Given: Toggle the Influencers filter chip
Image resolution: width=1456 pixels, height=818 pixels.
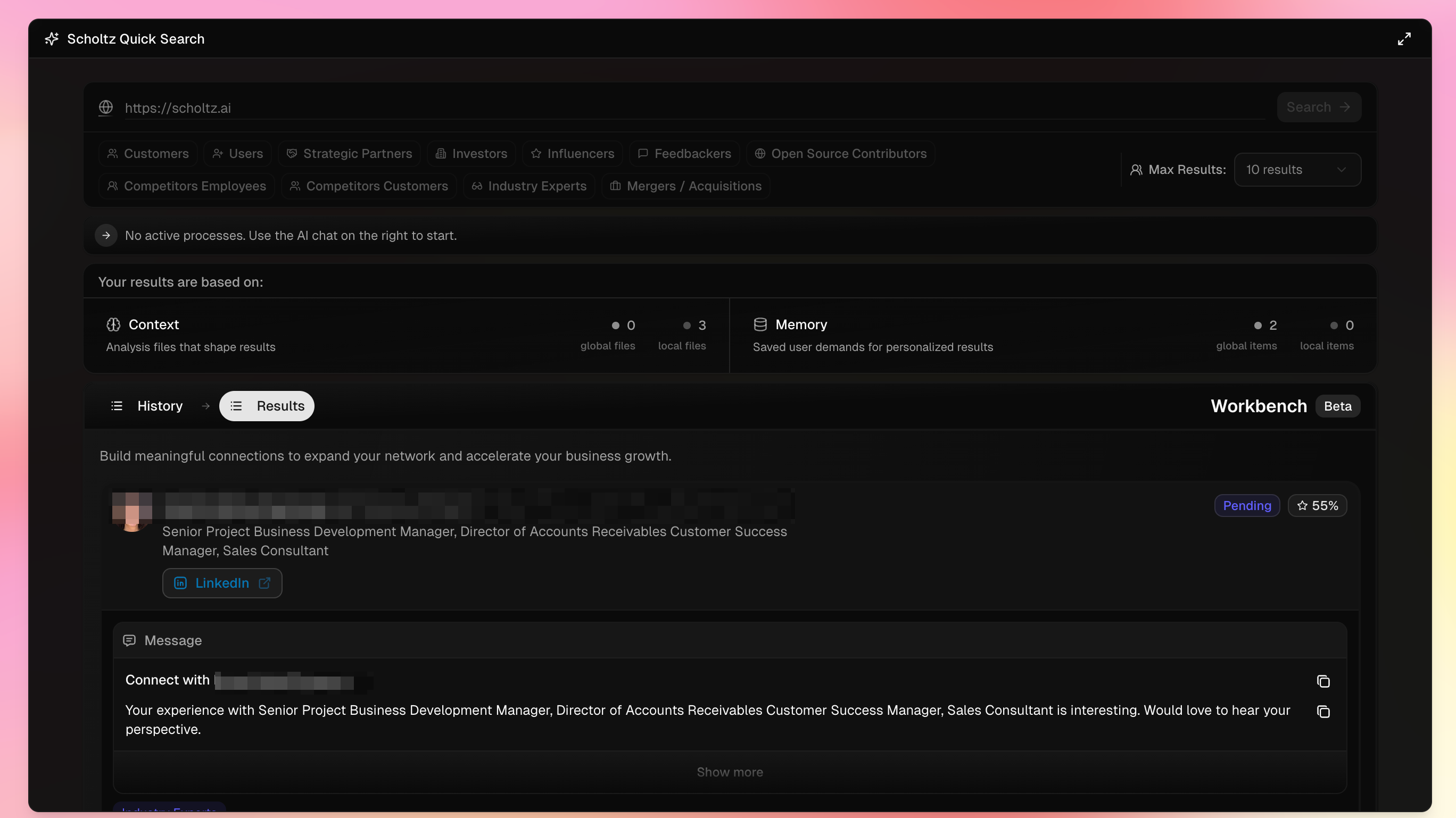Looking at the screenshot, I should [x=573, y=154].
